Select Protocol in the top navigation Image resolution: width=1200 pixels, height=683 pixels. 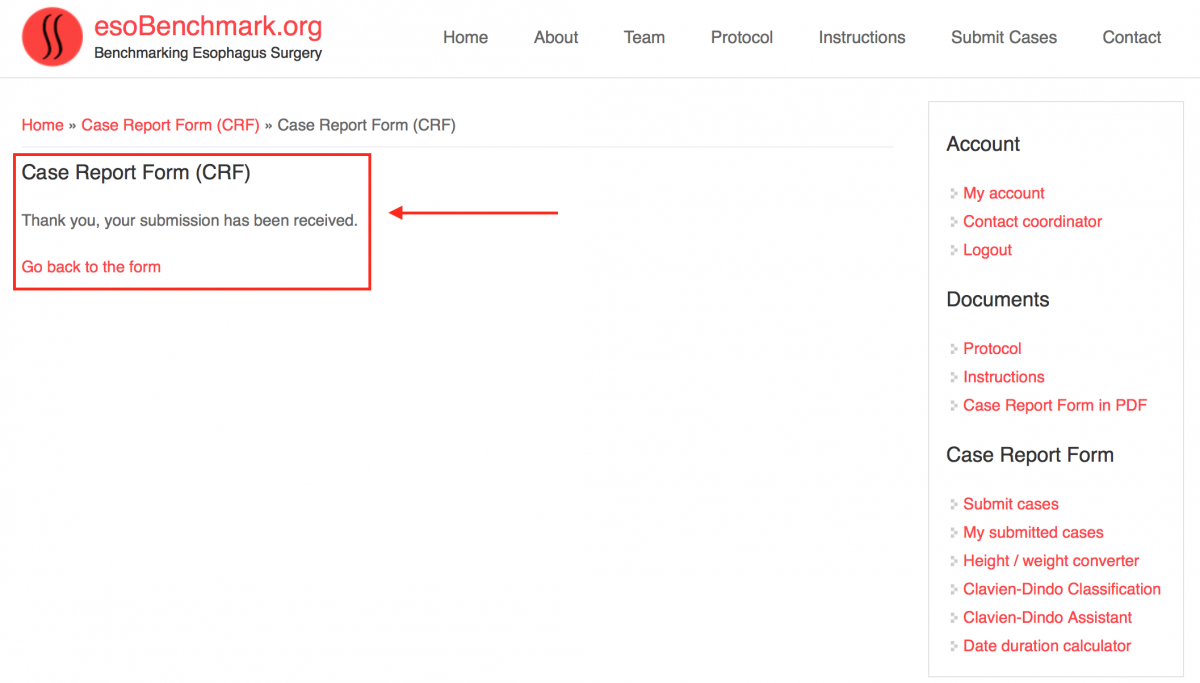click(x=741, y=37)
